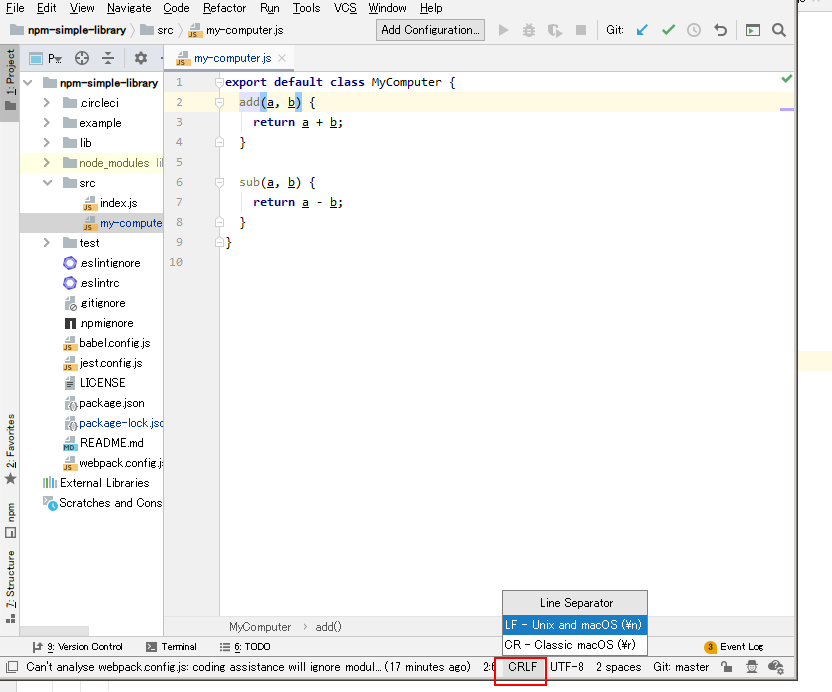Open 6: TODO tool window
Image resolution: width=832 pixels, height=692 pixels.
click(x=245, y=647)
